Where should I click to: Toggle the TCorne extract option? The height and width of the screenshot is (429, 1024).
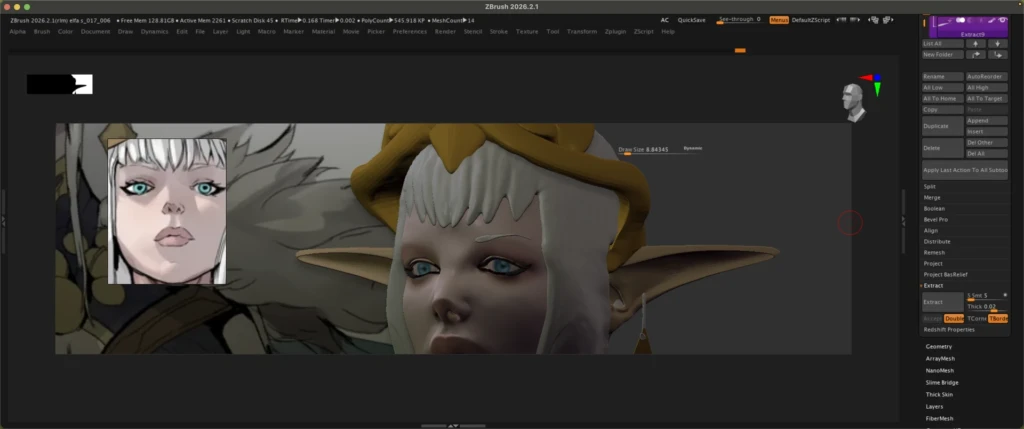click(976, 319)
